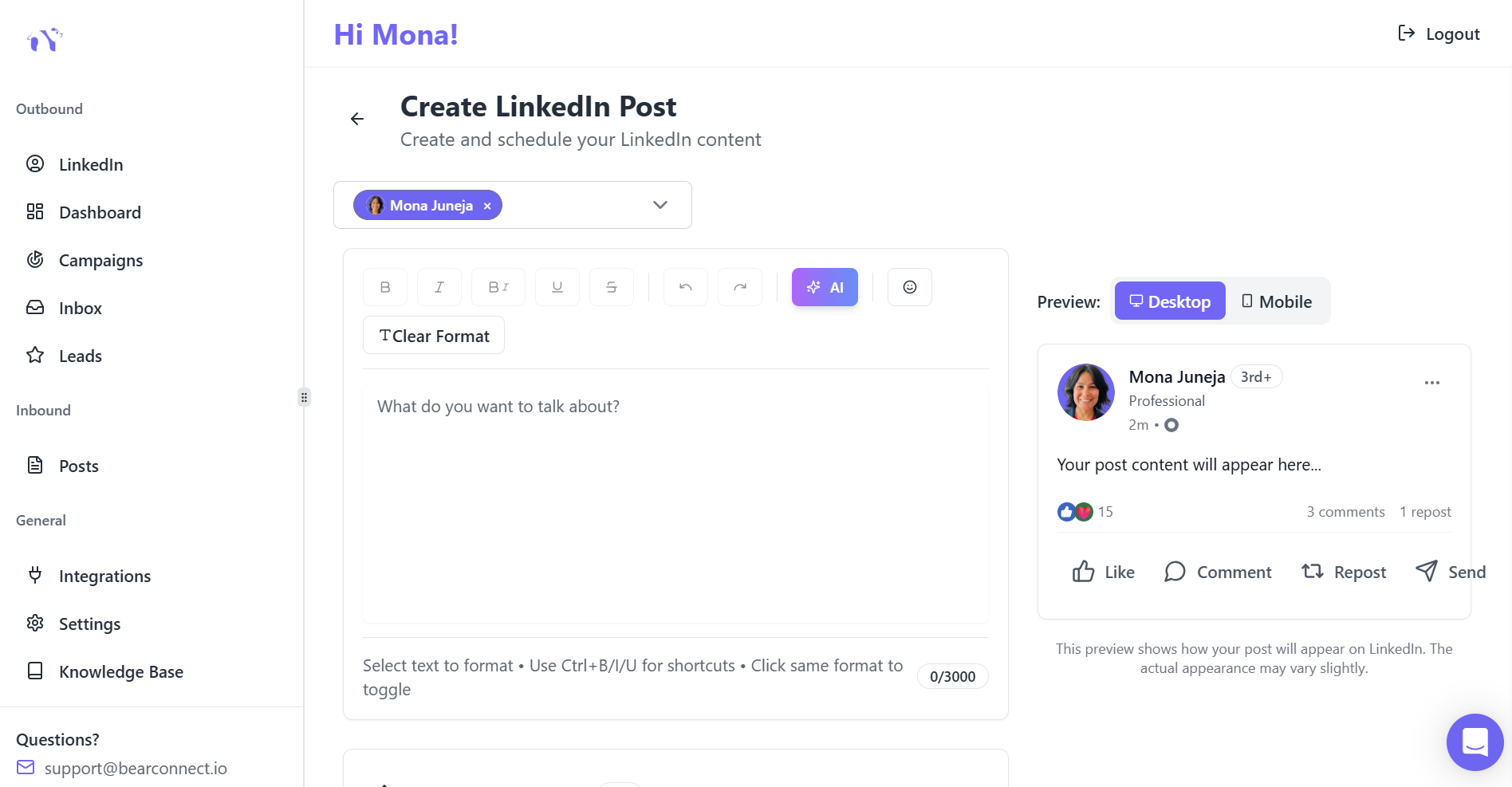1512x787 pixels.
Task: Apply strikethrough formatting
Action: point(612,287)
